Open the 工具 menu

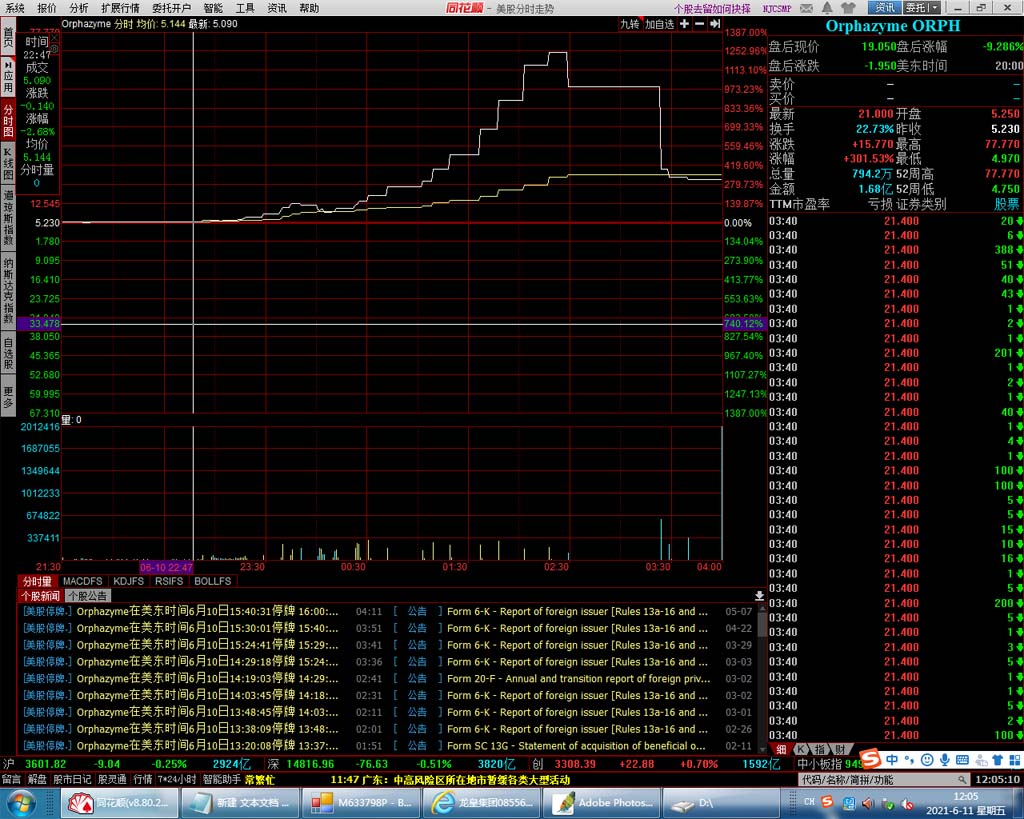(x=245, y=8)
